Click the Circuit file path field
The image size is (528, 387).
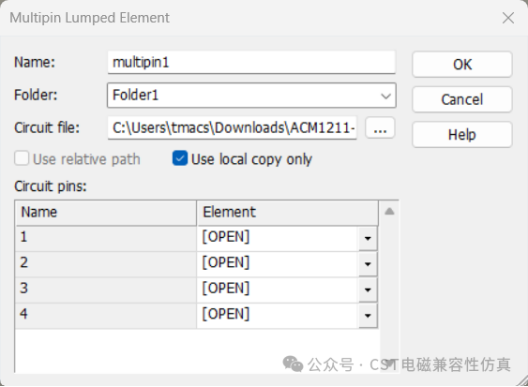(232, 128)
